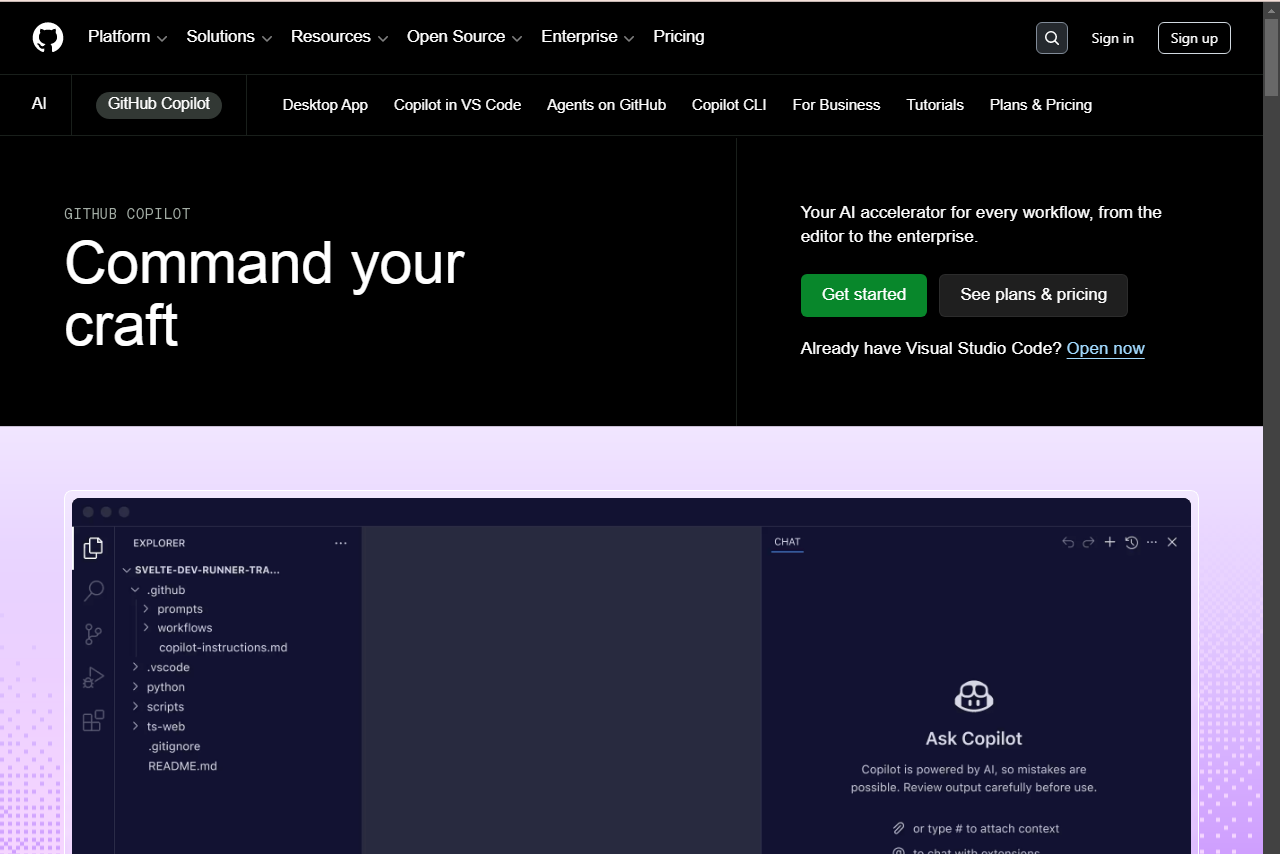Click the GitHub Copilot pill

pos(159,104)
